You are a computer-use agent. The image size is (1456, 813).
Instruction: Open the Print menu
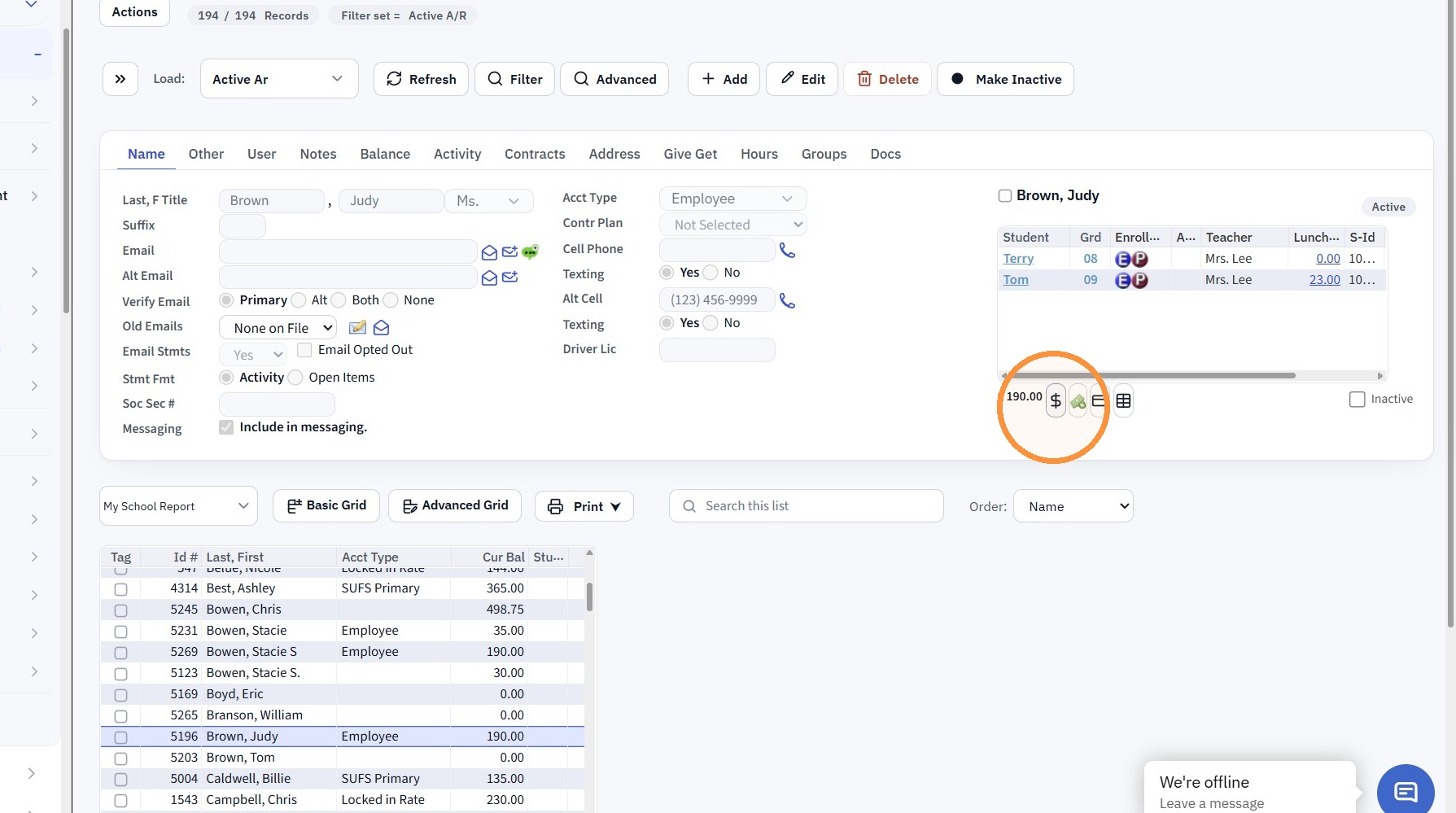pos(584,506)
